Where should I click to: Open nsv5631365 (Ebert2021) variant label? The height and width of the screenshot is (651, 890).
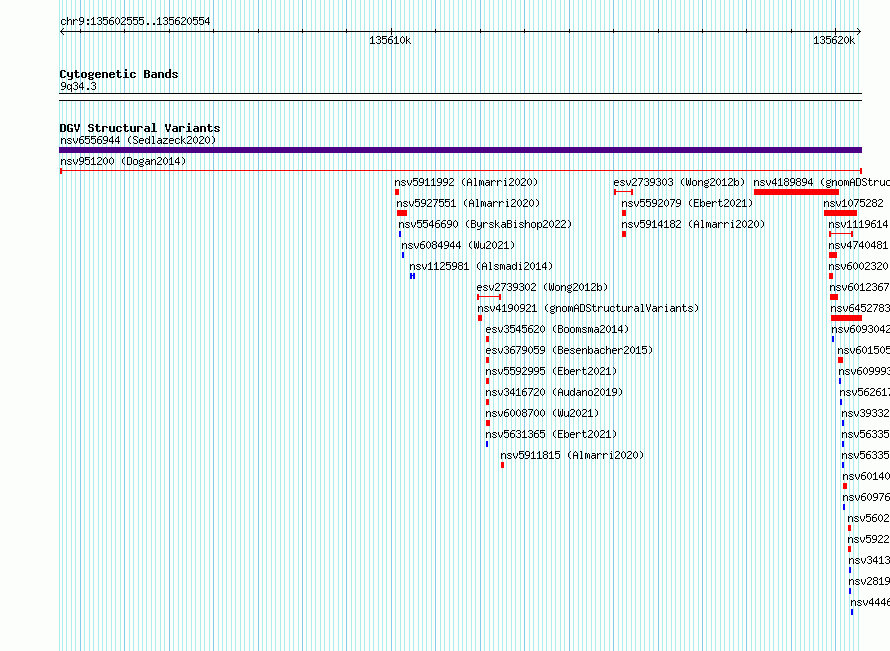[551, 434]
